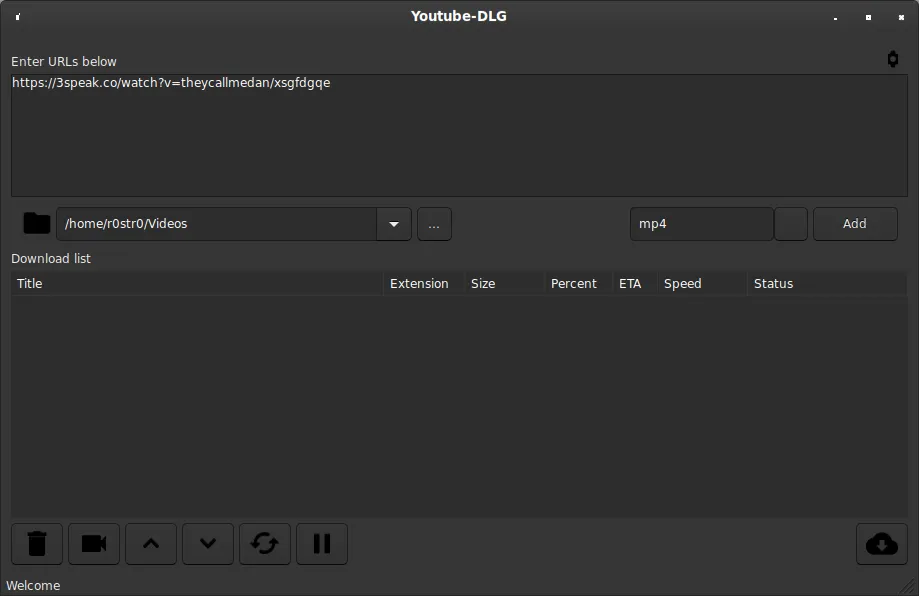
Task: Close the Youtube-DLG window
Action: pos(901,17)
